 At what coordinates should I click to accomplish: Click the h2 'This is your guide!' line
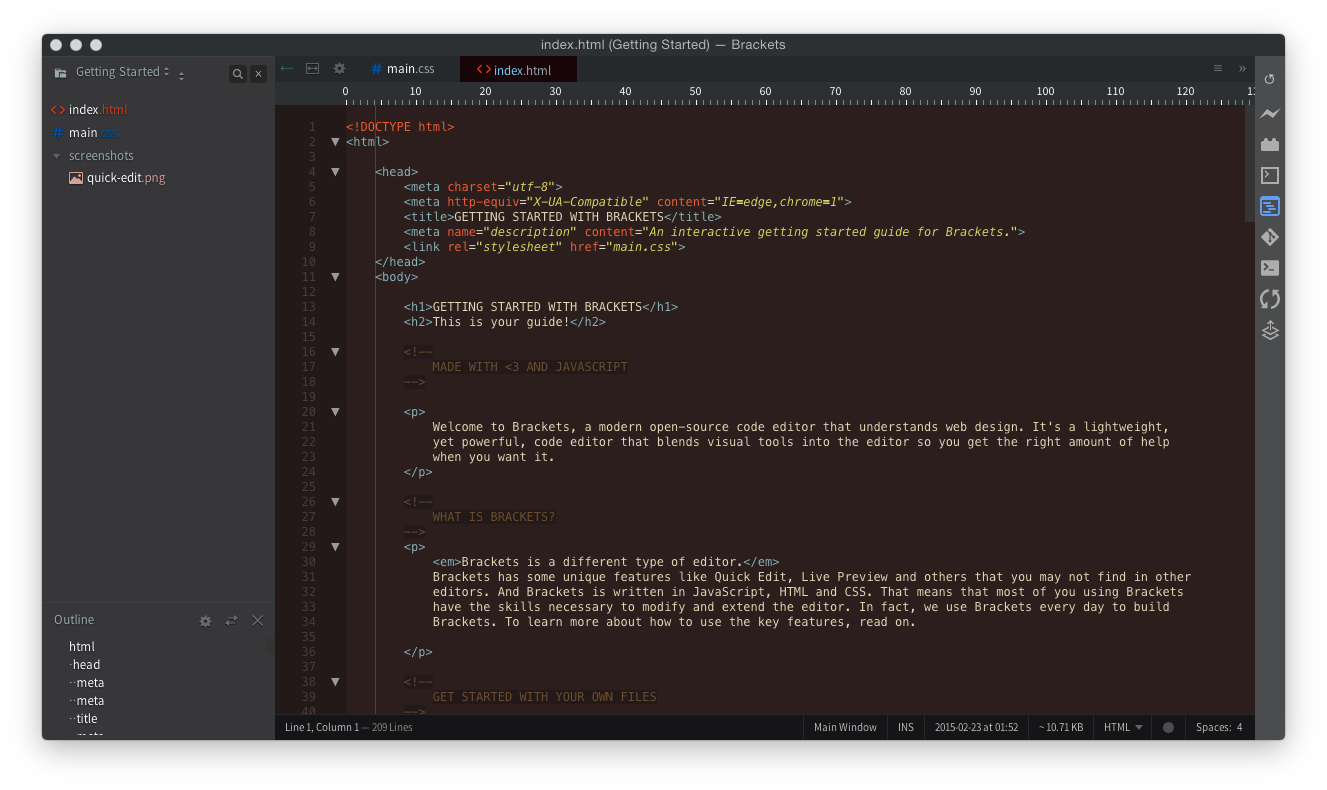tap(505, 322)
